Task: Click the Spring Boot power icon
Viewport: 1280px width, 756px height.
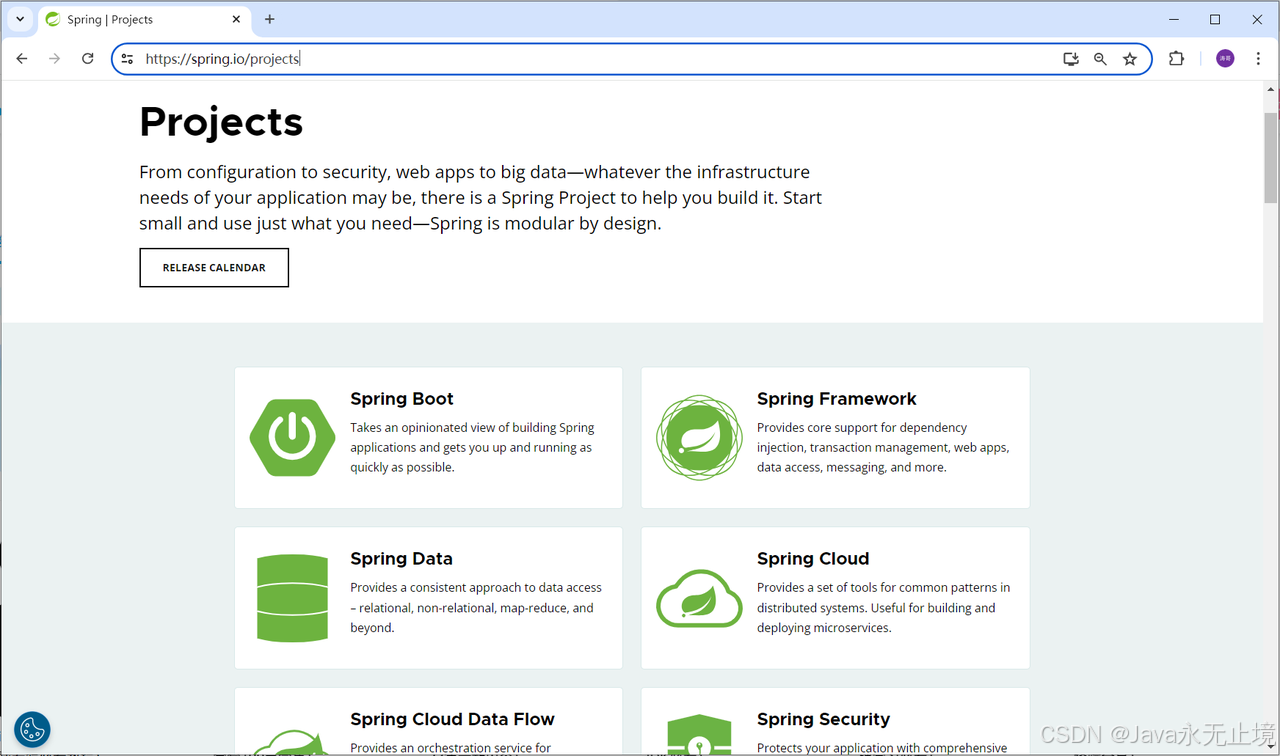Action: tap(292, 437)
